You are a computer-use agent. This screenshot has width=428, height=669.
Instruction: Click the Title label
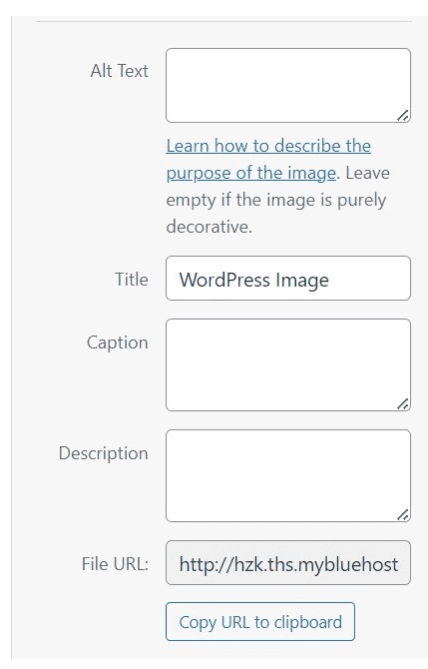pos(132,279)
